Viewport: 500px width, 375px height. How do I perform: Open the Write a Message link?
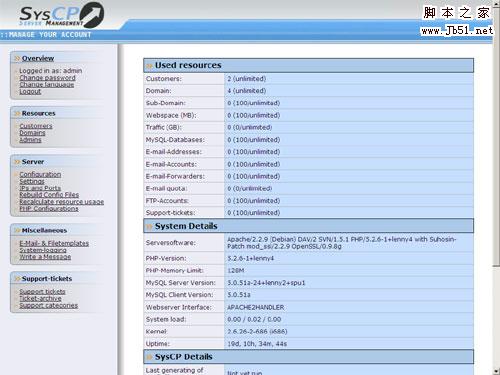tap(45, 257)
